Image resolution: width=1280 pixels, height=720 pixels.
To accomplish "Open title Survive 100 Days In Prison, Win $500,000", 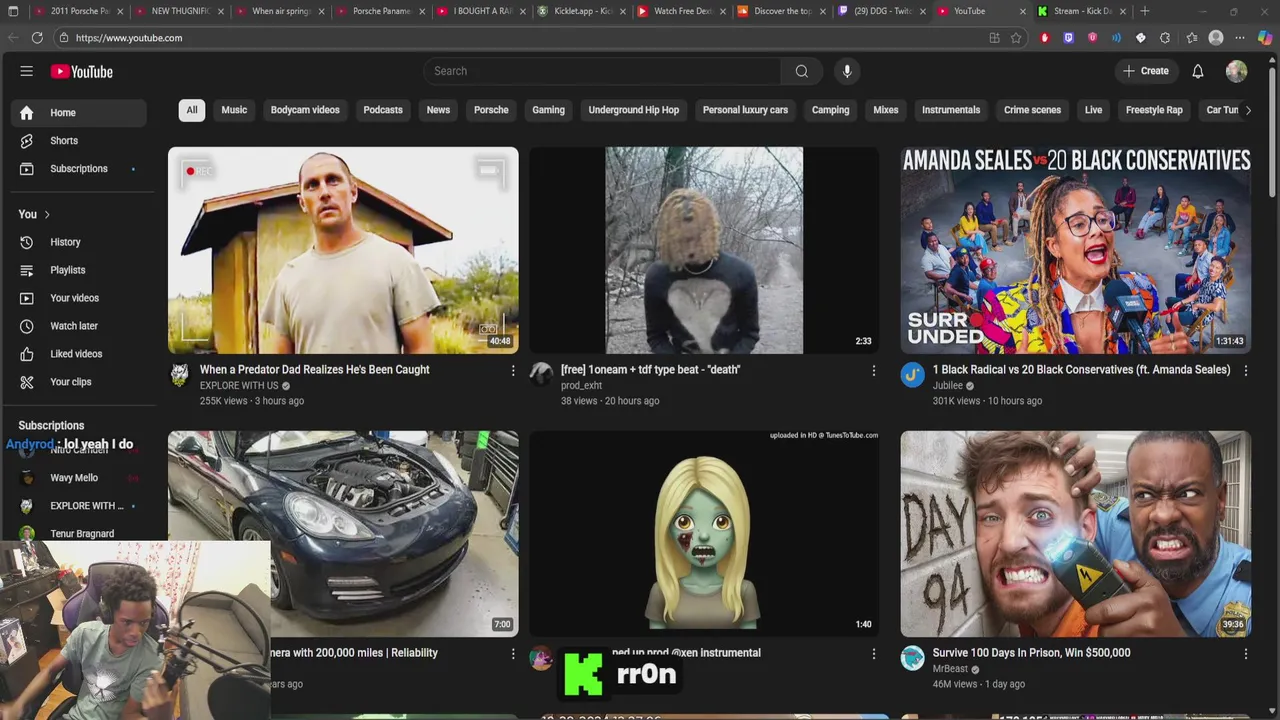I will click(x=1031, y=653).
